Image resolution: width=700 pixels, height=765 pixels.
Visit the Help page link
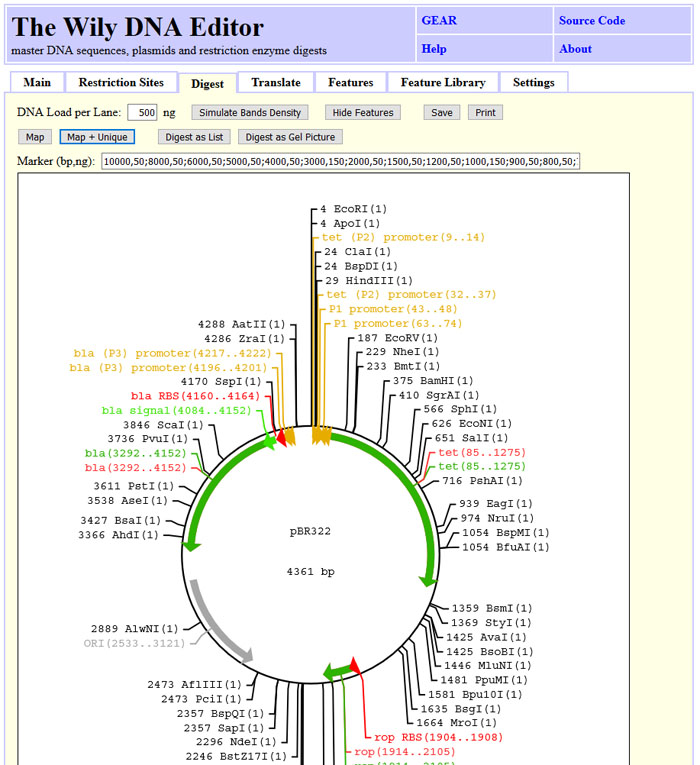434,49
